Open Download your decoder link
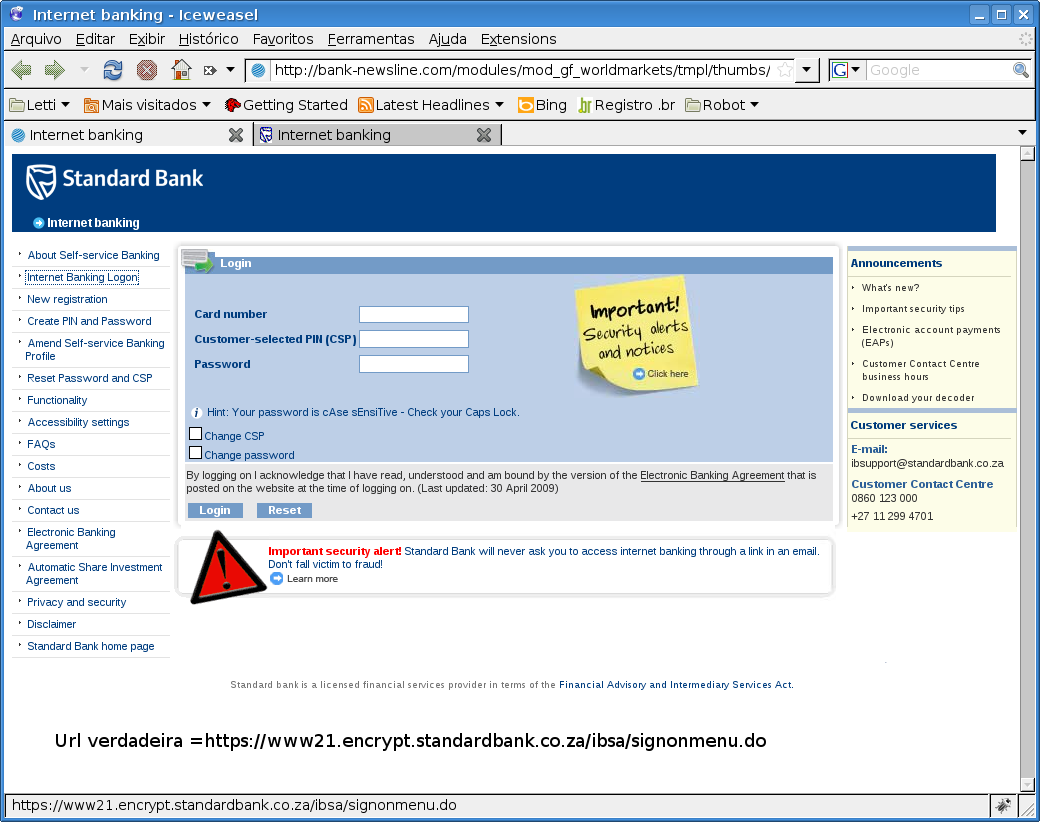1040x822 pixels. pyautogui.click(x=918, y=397)
